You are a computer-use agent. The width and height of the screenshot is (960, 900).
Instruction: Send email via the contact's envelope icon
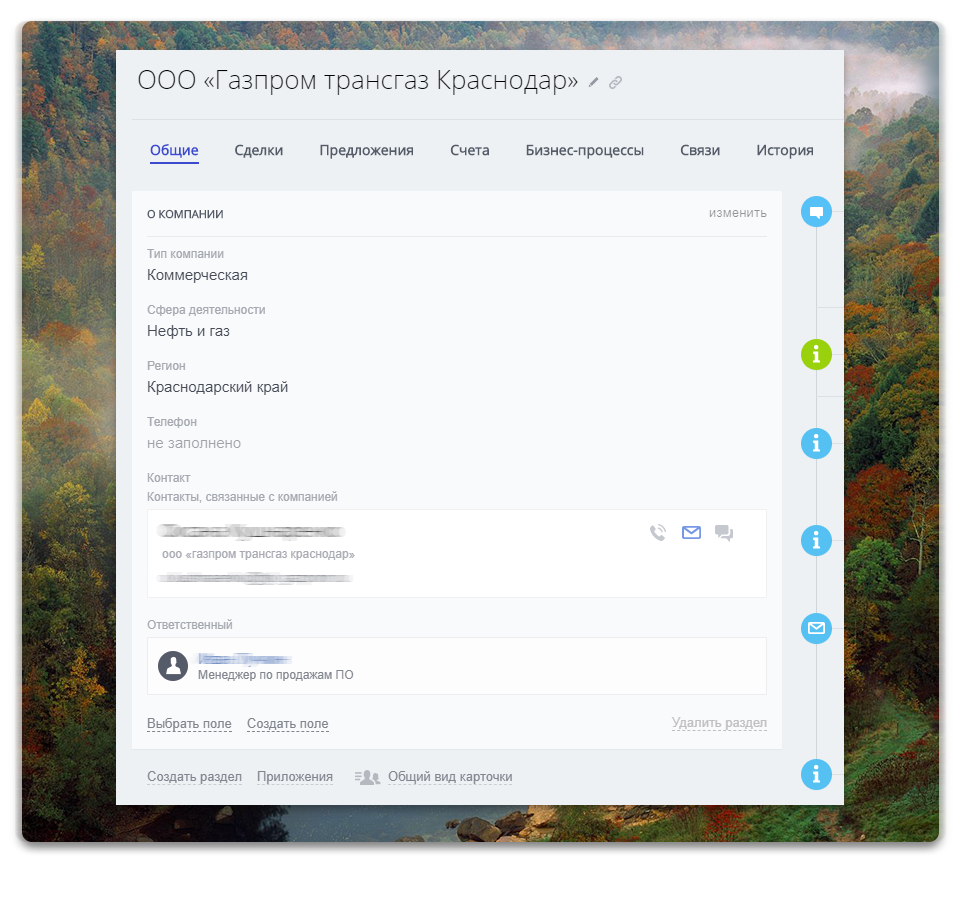pos(691,533)
